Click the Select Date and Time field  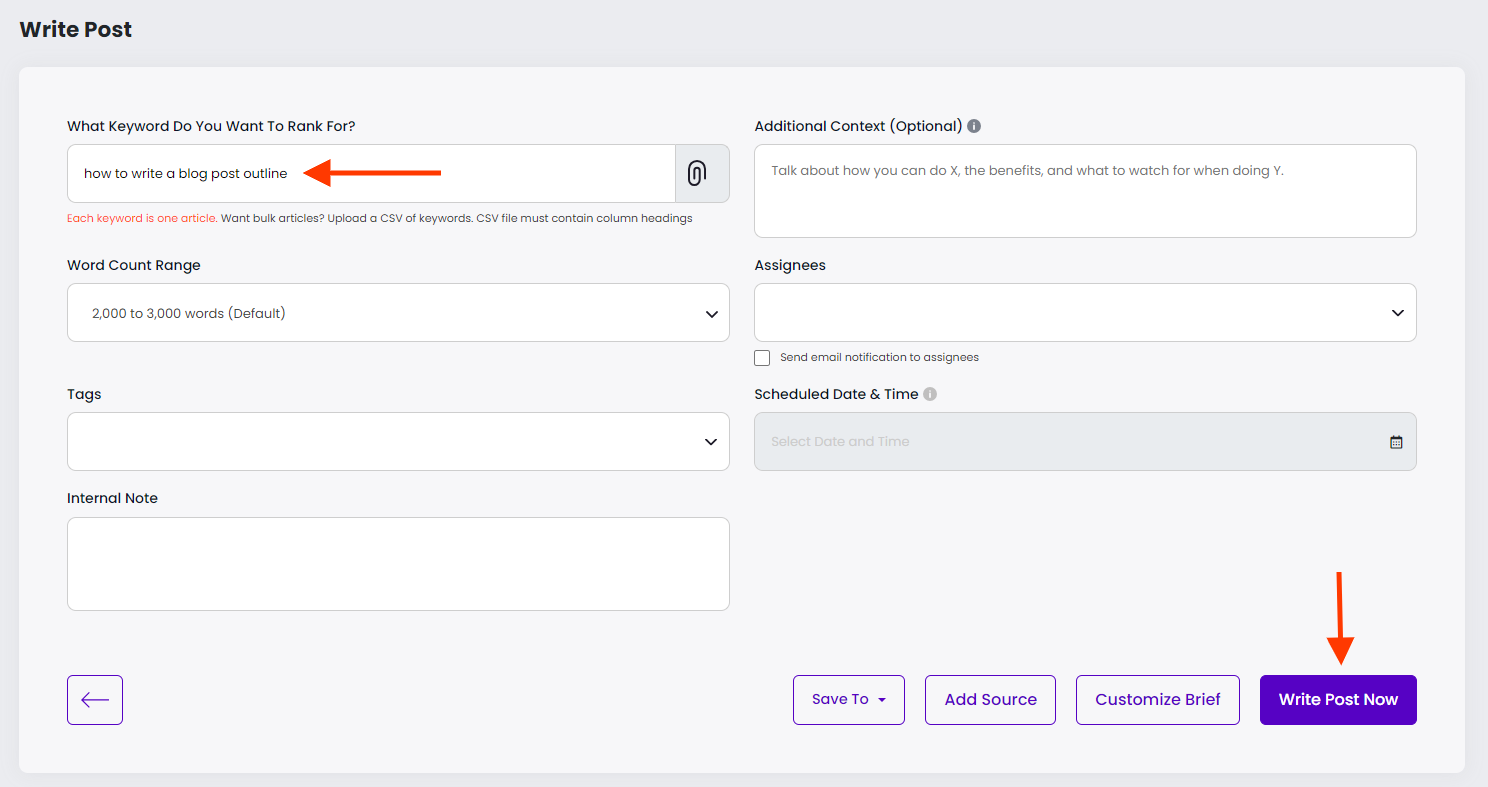[1070, 442]
